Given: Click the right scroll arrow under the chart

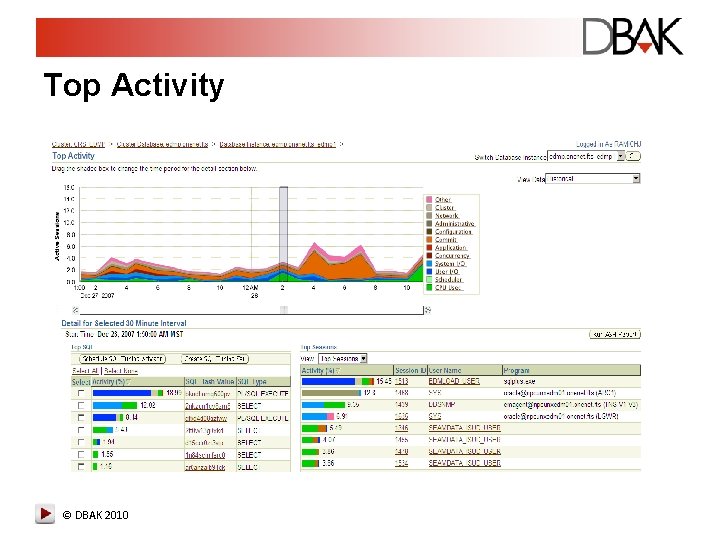Looking at the screenshot, I should tap(428, 310).
